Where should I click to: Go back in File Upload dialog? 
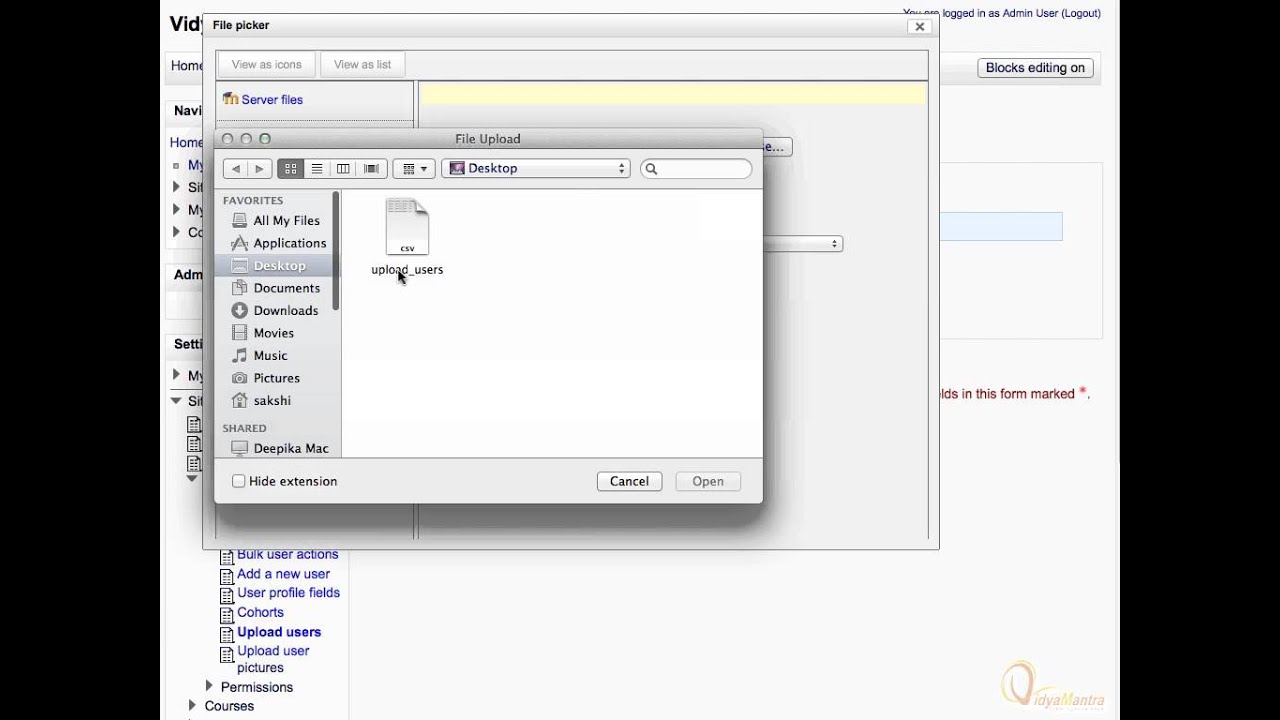(235, 169)
